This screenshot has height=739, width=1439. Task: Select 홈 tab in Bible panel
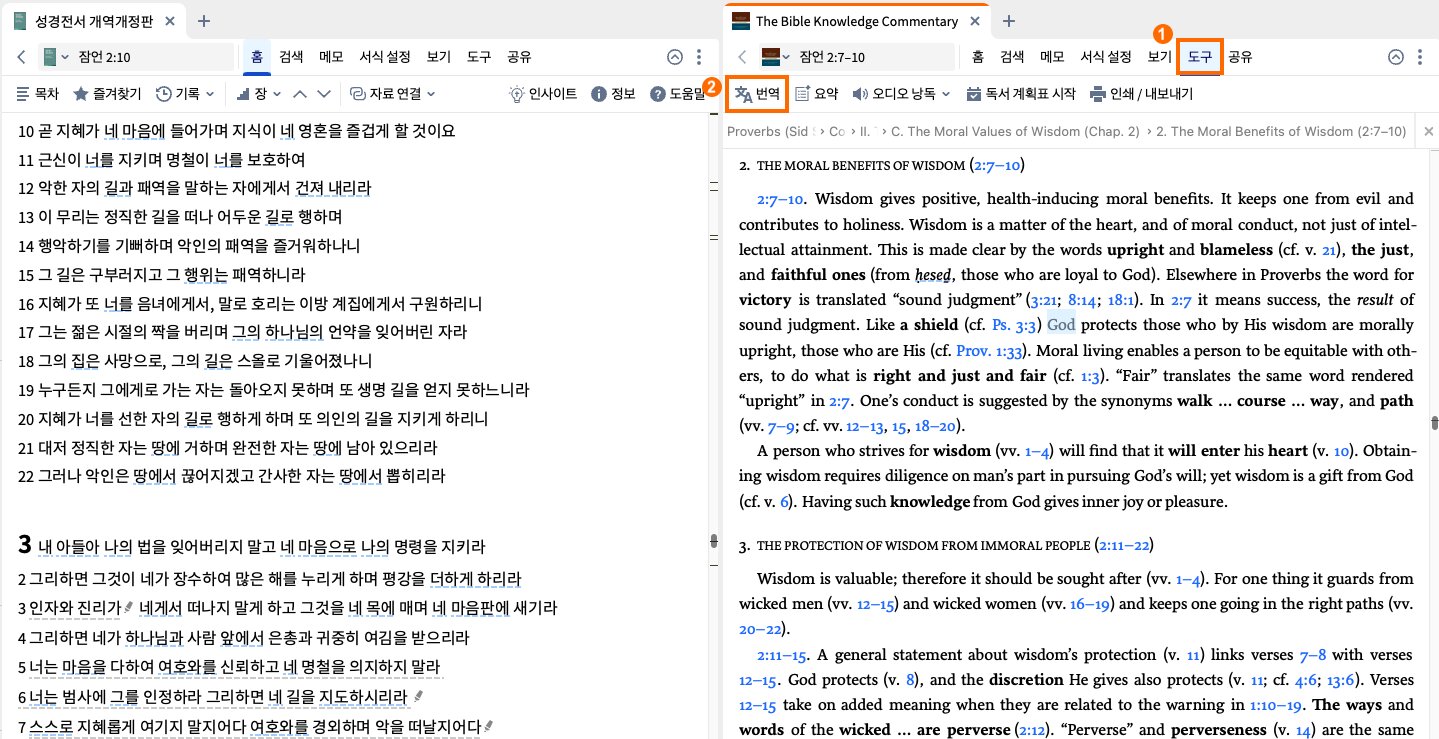pos(257,57)
